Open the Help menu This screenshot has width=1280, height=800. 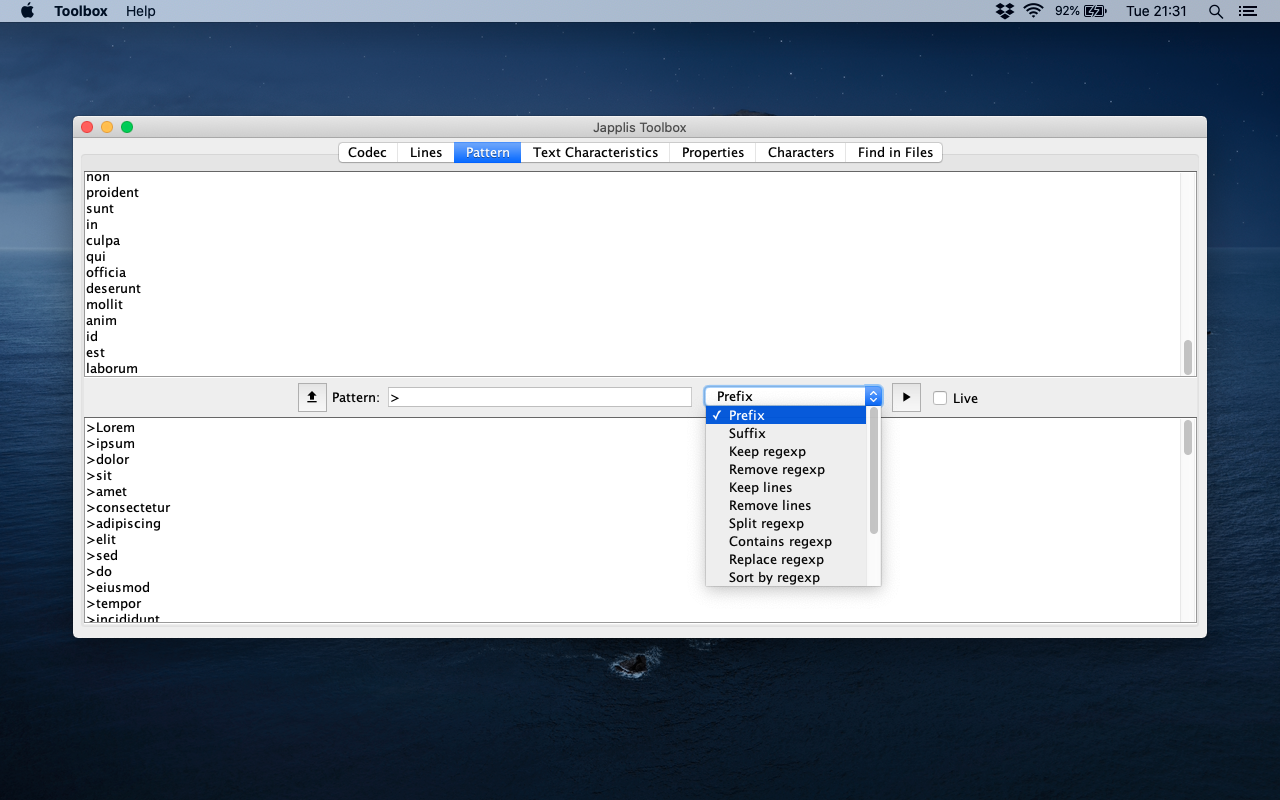140,11
